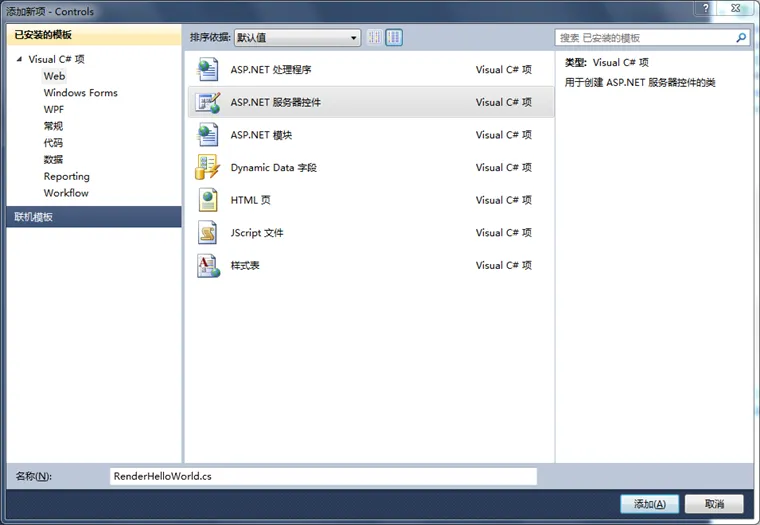Select the Web category
This screenshot has width=760, height=525.
click(54, 76)
